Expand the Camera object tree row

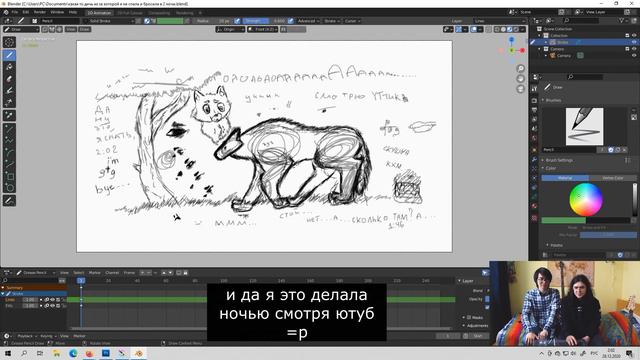[546, 56]
